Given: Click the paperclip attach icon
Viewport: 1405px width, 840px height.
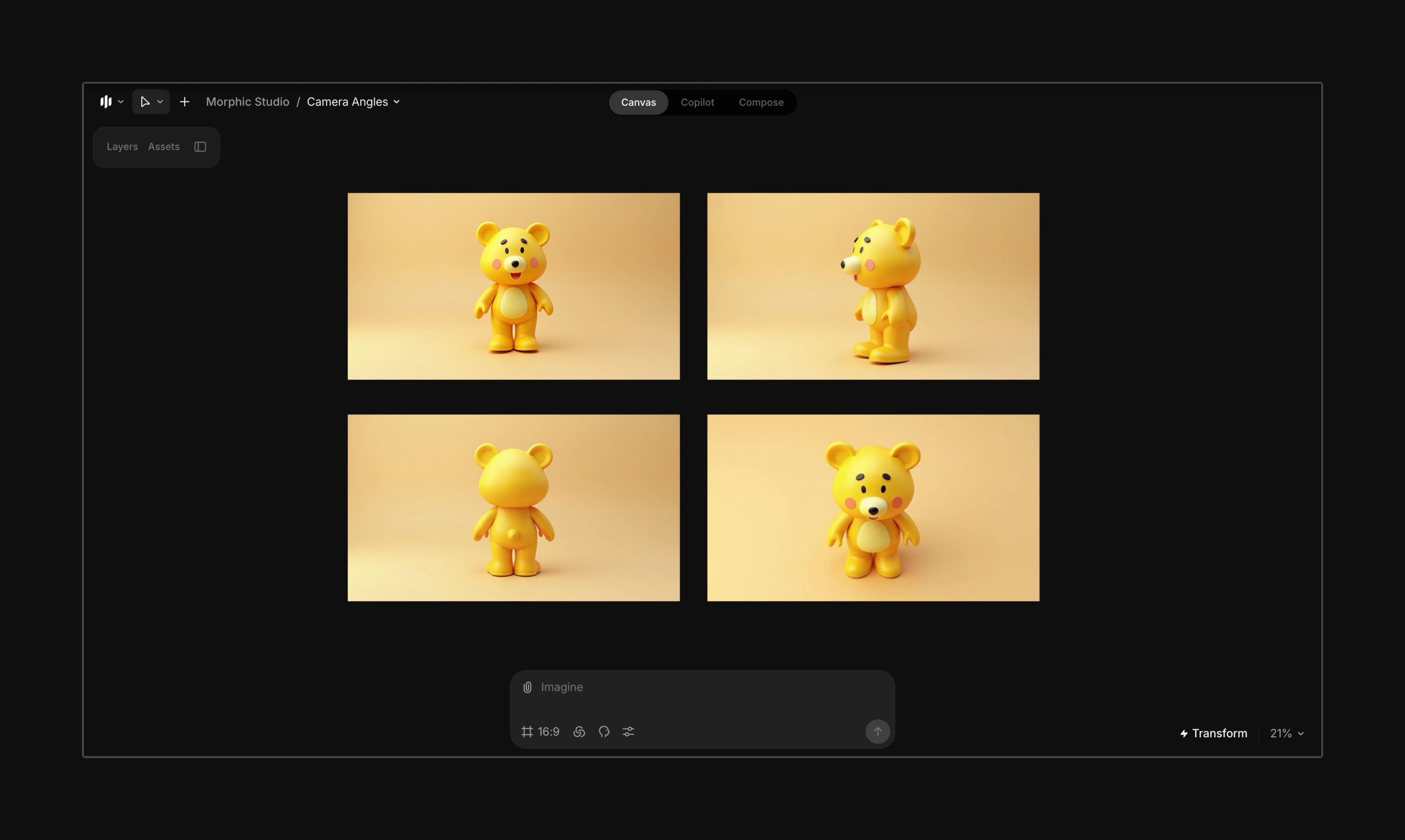Looking at the screenshot, I should pyautogui.click(x=527, y=687).
